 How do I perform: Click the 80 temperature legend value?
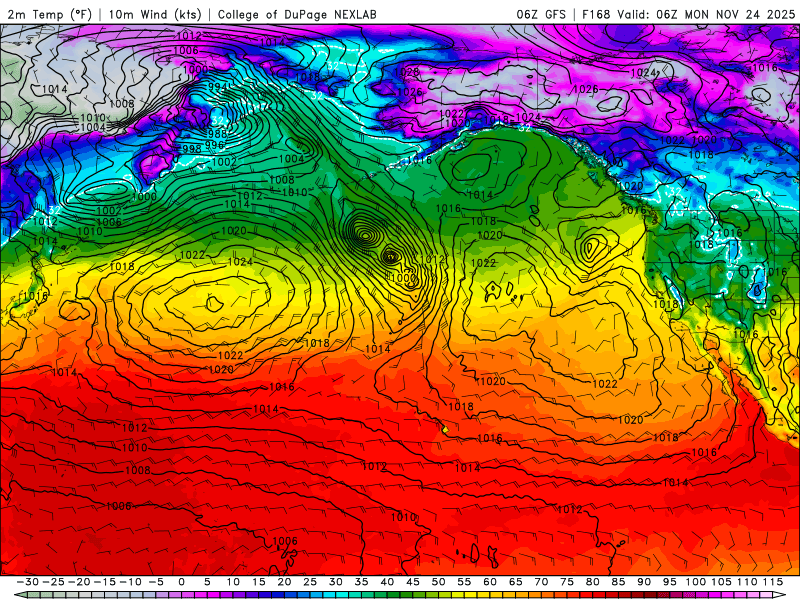click(592, 582)
